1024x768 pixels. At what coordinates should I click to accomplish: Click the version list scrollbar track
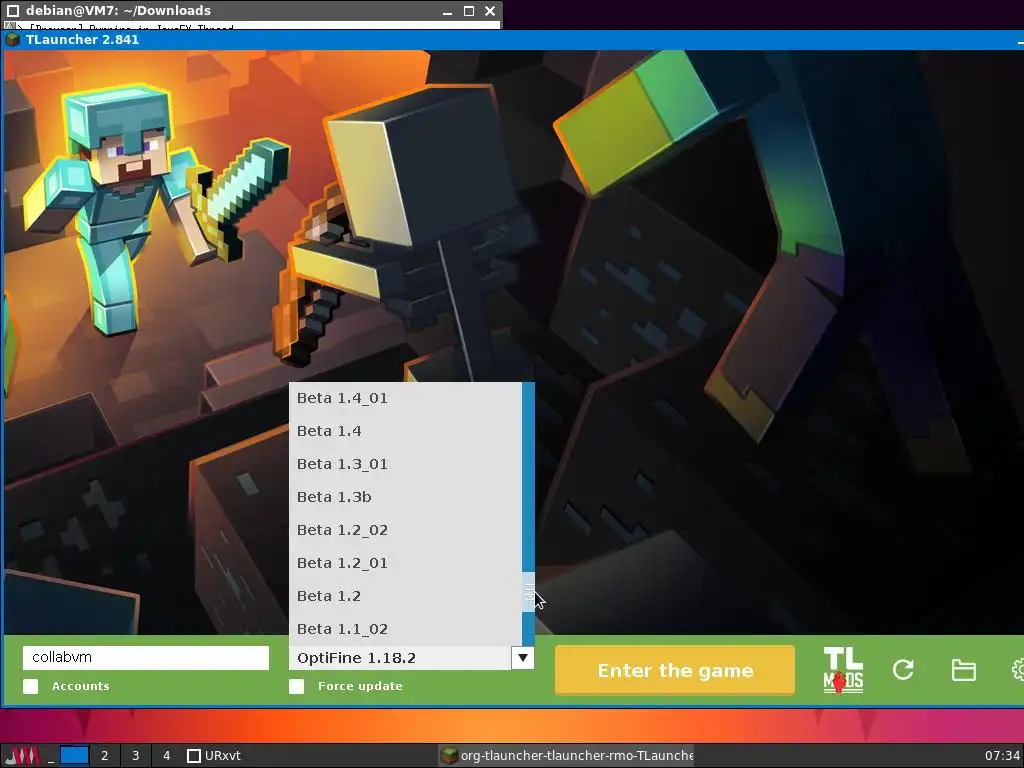pos(528,477)
